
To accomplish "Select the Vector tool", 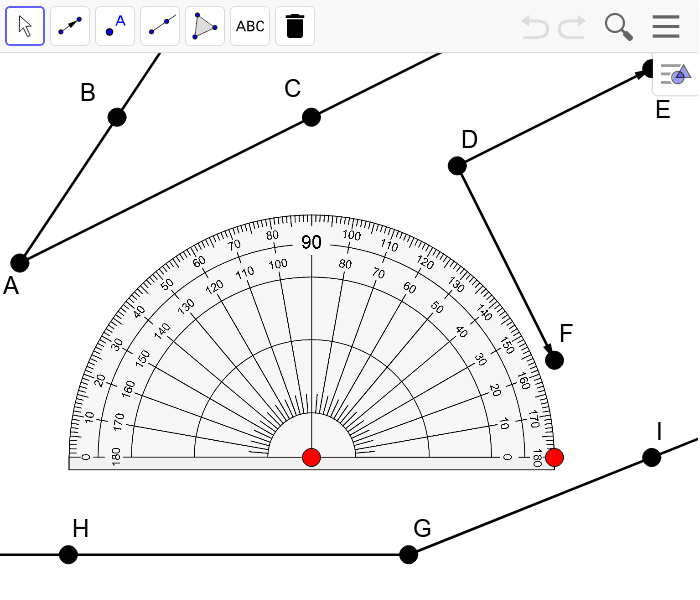I will 70,26.
